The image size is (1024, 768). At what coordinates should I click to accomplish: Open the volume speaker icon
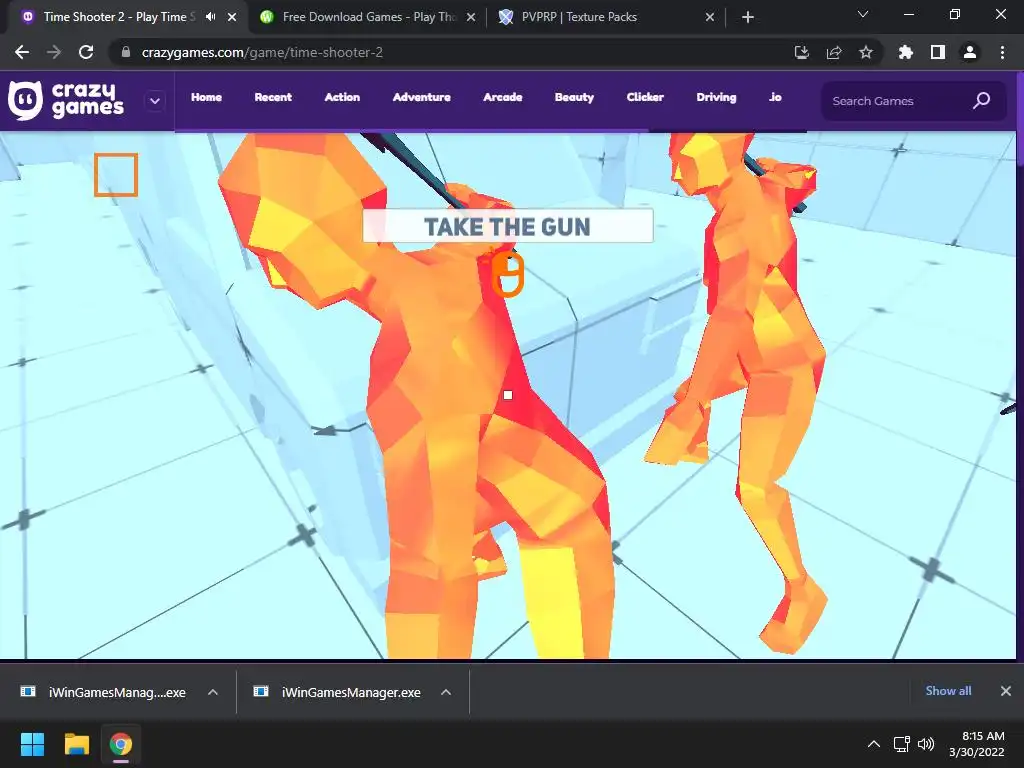925,744
